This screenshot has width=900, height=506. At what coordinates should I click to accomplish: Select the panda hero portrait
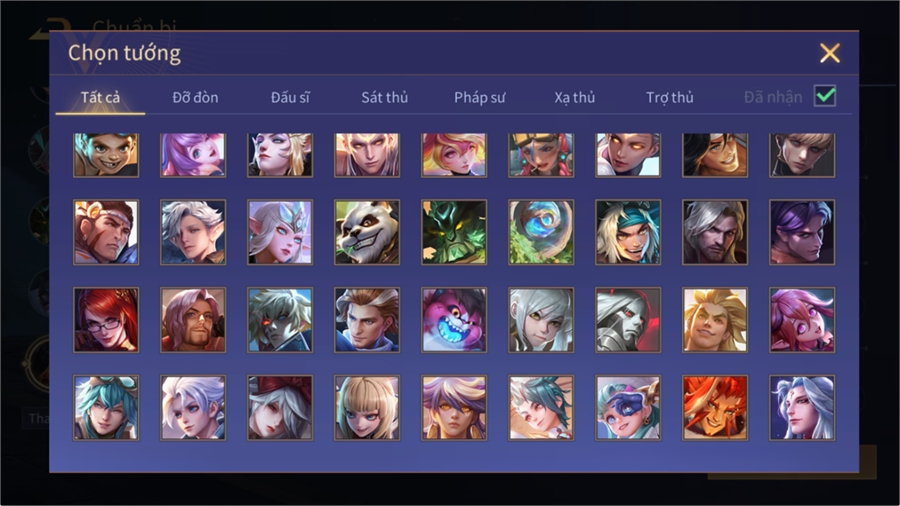pyautogui.click(x=367, y=232)
